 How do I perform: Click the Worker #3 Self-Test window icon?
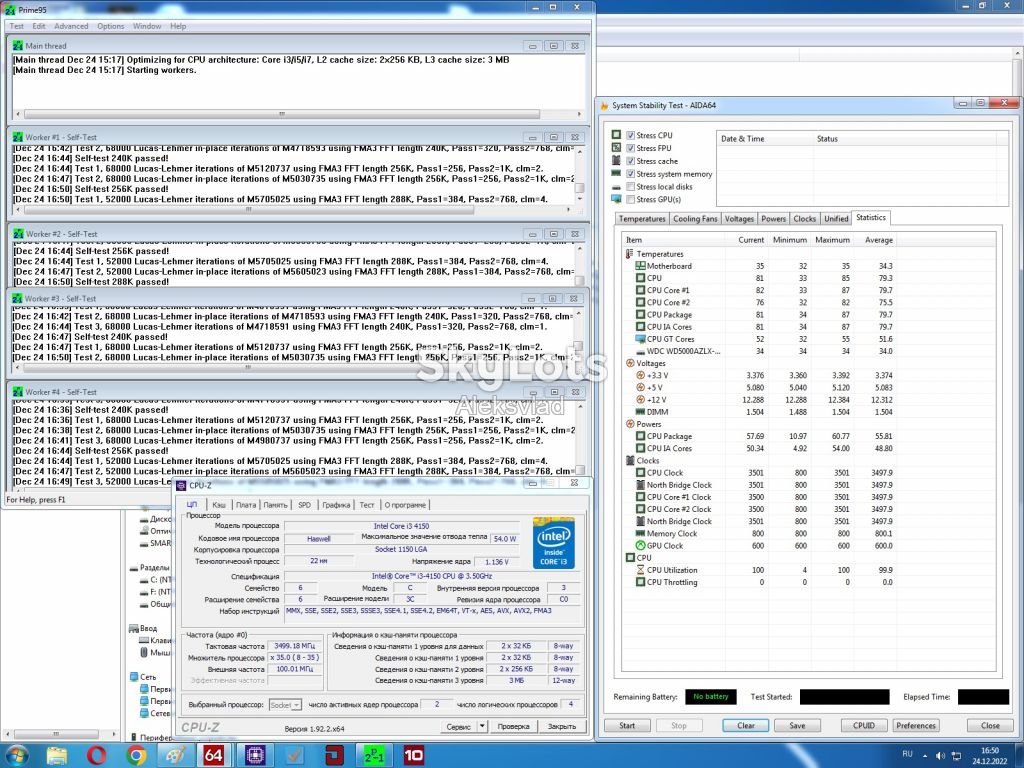(17, 298)
